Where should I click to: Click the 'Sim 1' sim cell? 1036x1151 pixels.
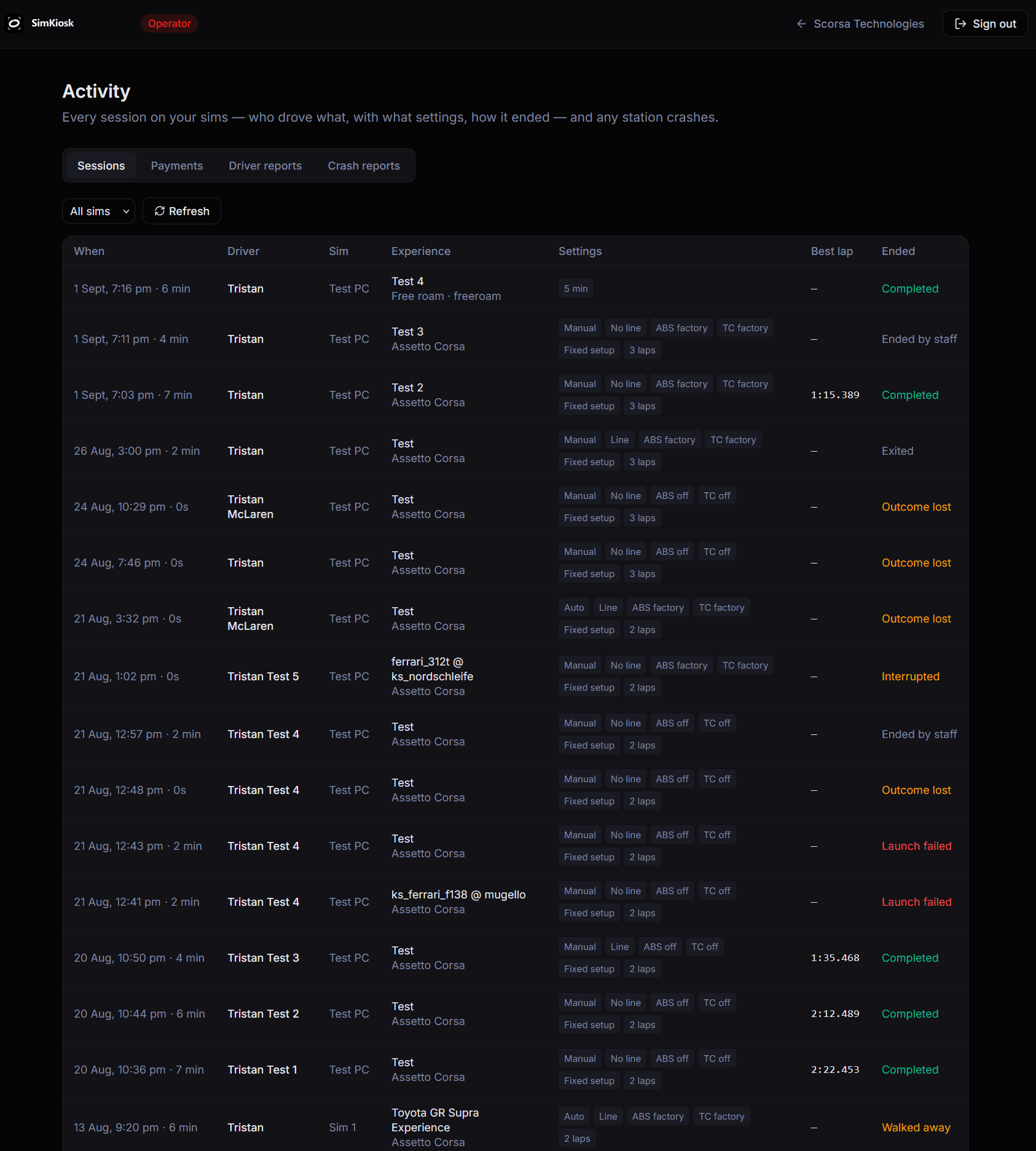click(x=342, y=1128)
